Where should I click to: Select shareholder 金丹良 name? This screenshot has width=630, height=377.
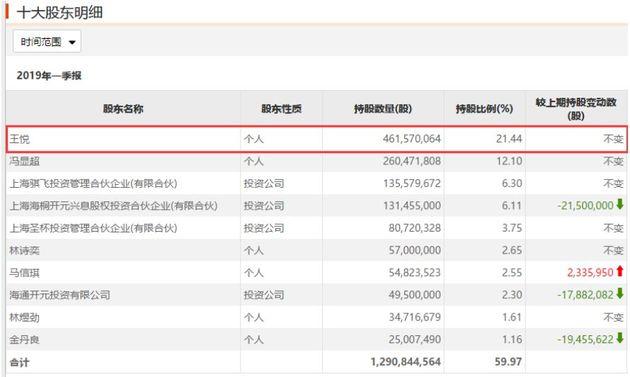pyautogui.click(x=25, y=340)
